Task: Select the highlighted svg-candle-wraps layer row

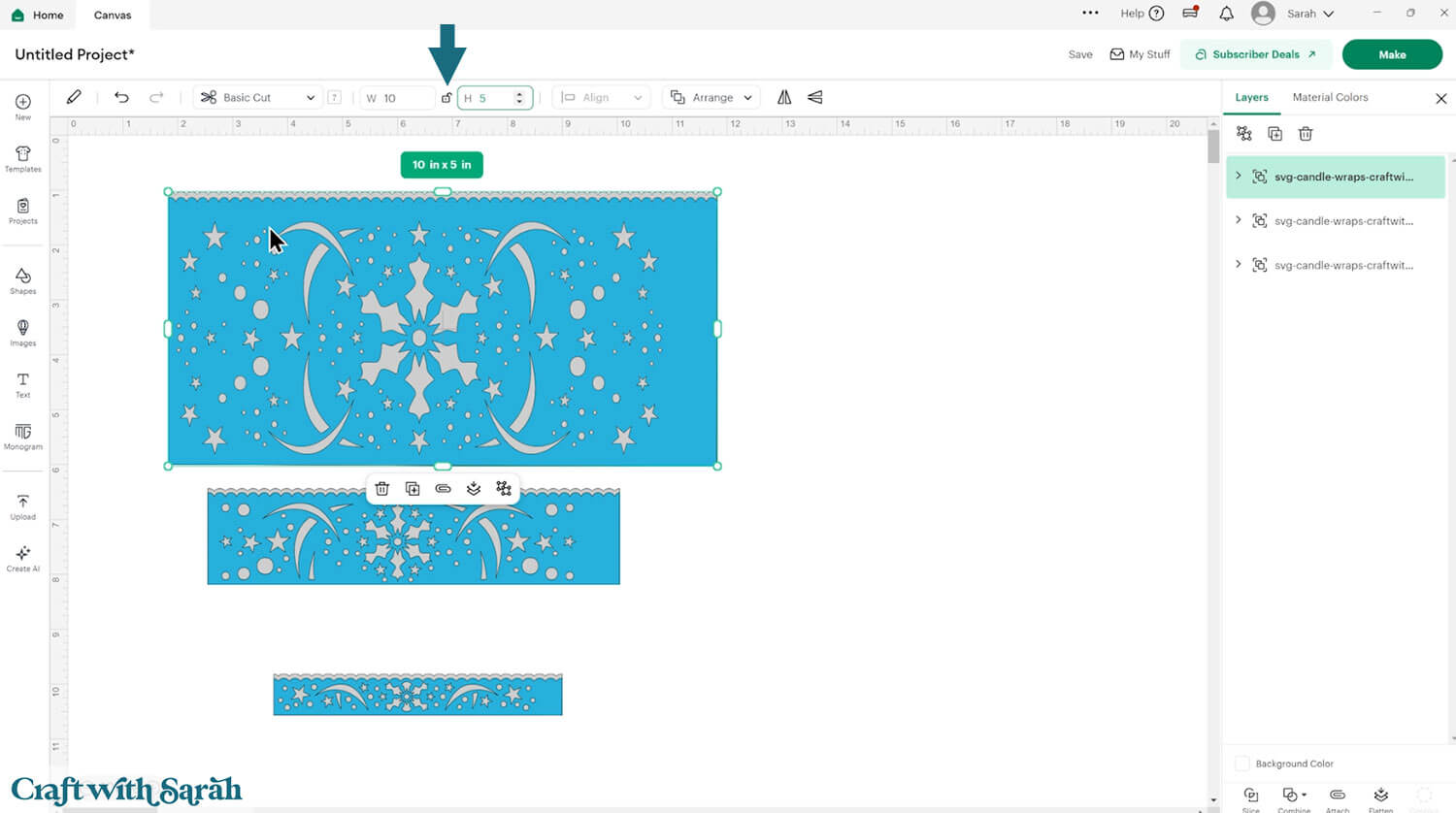Action: tap(1336, 177)
